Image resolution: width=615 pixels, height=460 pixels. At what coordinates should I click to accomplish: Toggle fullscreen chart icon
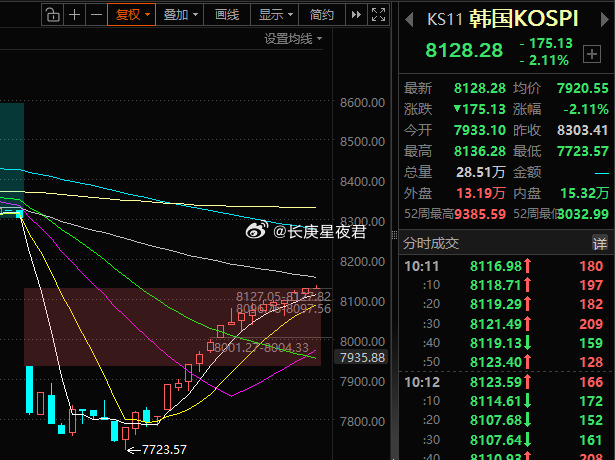tap(378, 15)
